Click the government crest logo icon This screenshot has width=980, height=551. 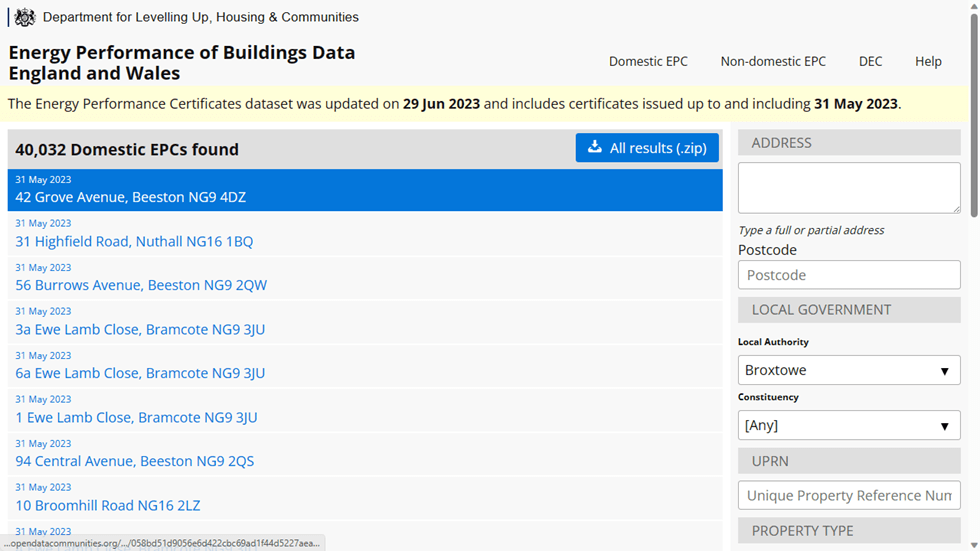click(x=25, y=17)
